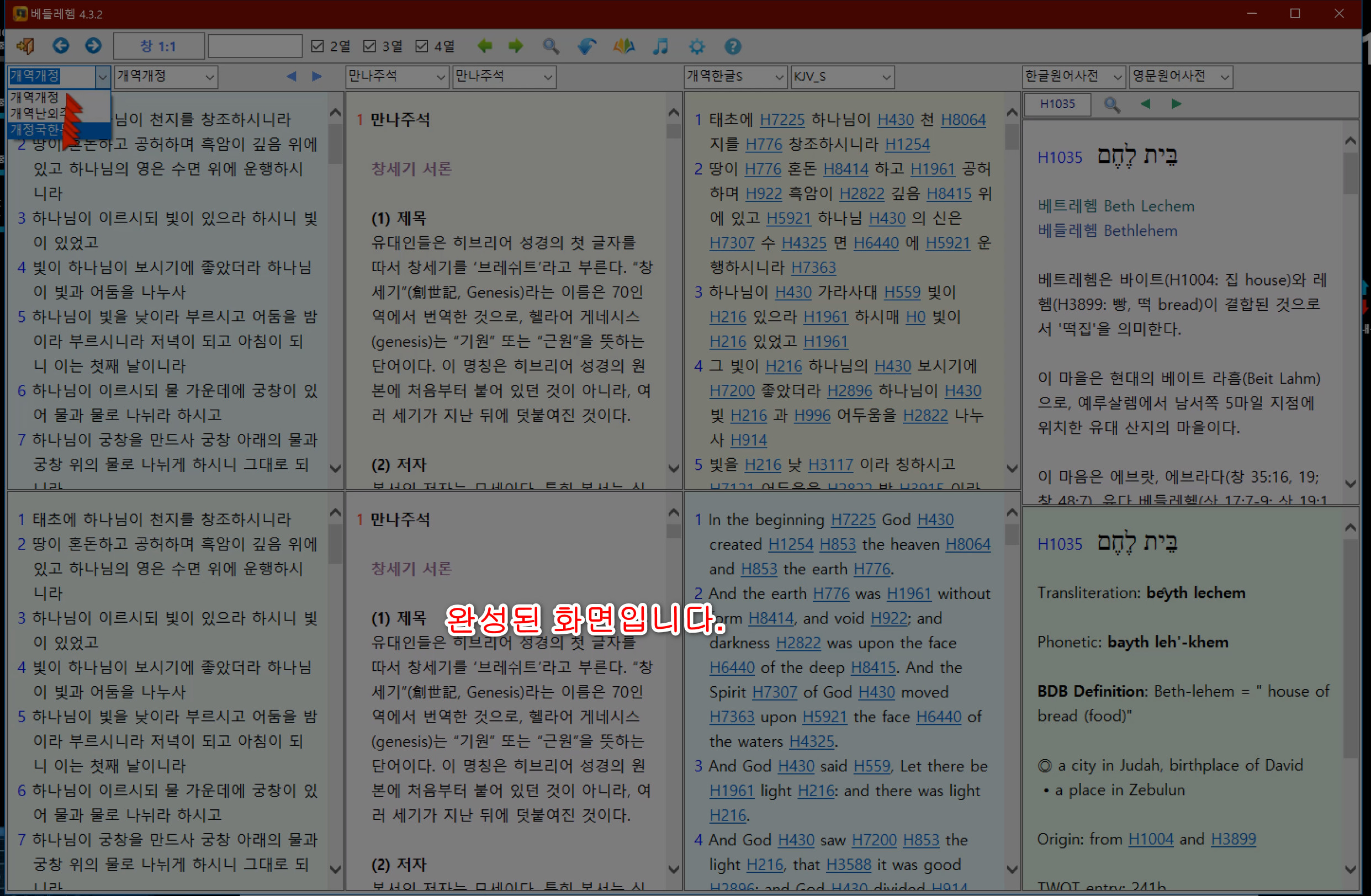Viewport: 1371px width, 896px height.
Task: Go back with the blue left circle arrow
Action: 61,45
